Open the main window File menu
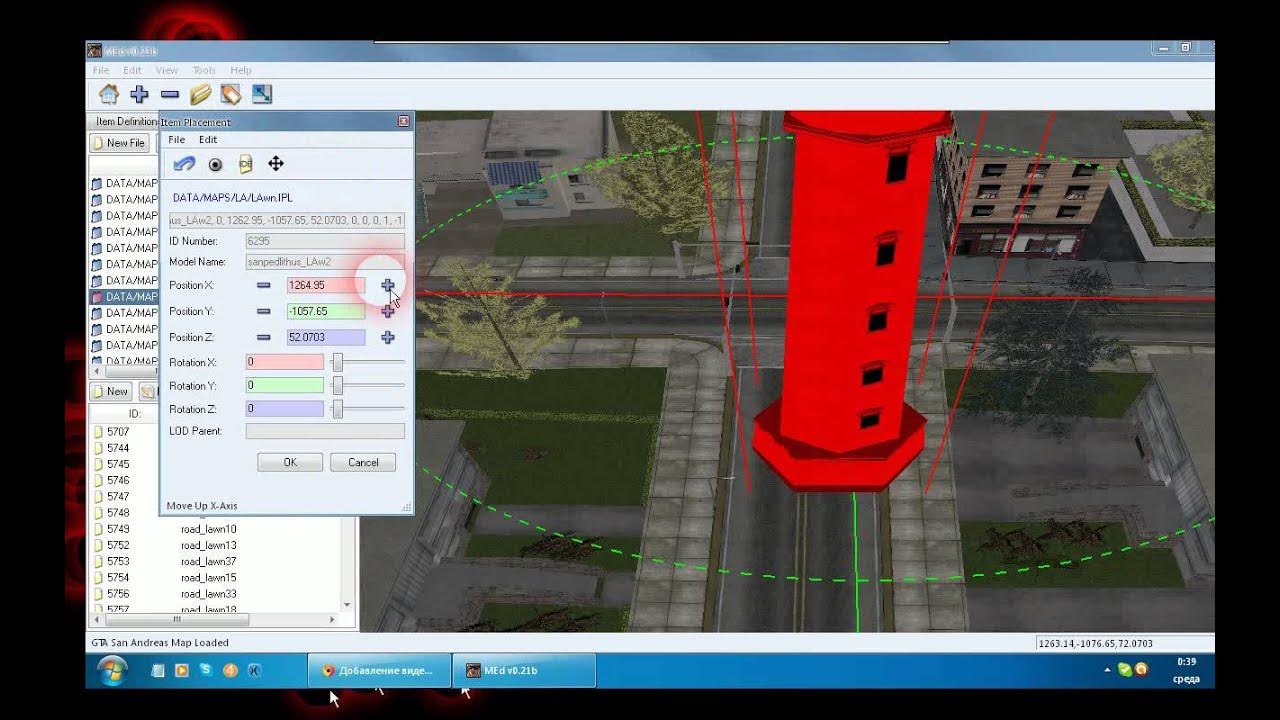The image size is (1280, 720). [x=101, y=70]
